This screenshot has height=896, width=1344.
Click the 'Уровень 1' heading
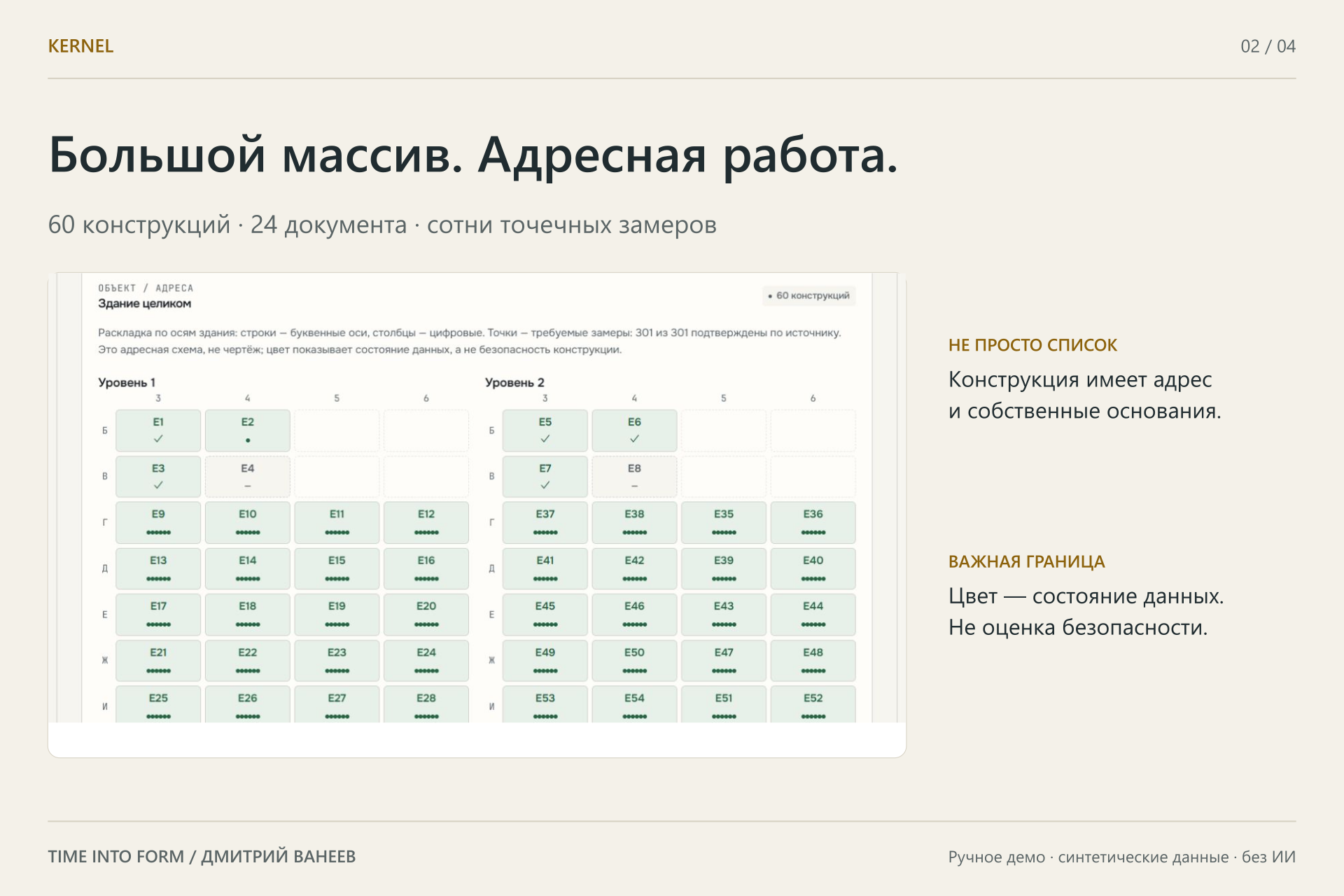127,382
